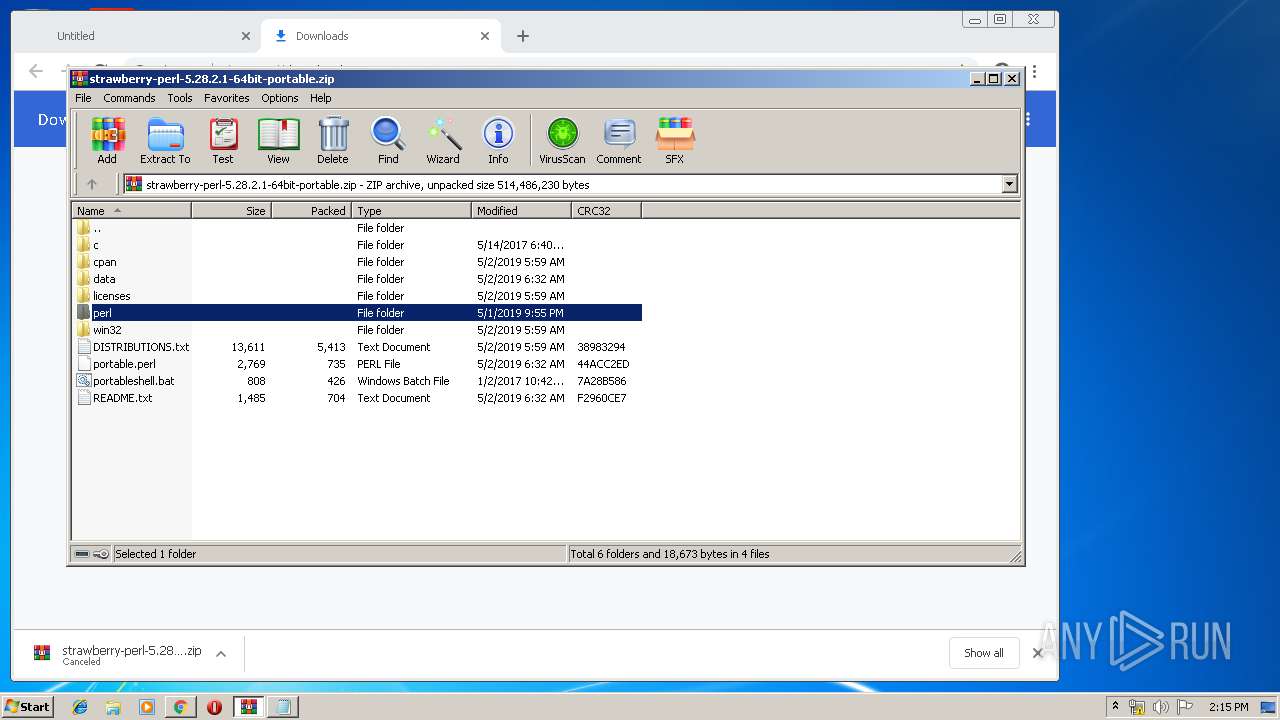Image resolution: width=1280 pixels, height=720 pixels.
Task: Click the volume speaker tray icon
Action: click(x=1161, y=707)
